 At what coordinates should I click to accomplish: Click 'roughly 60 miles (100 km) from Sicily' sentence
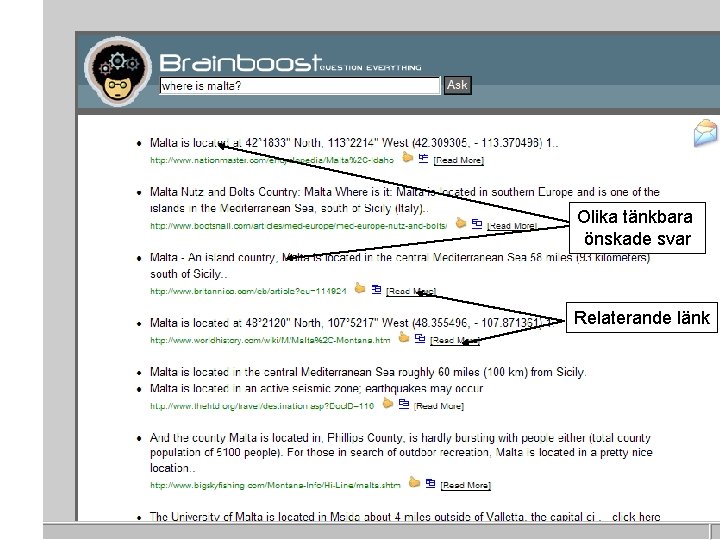point(368,372)
